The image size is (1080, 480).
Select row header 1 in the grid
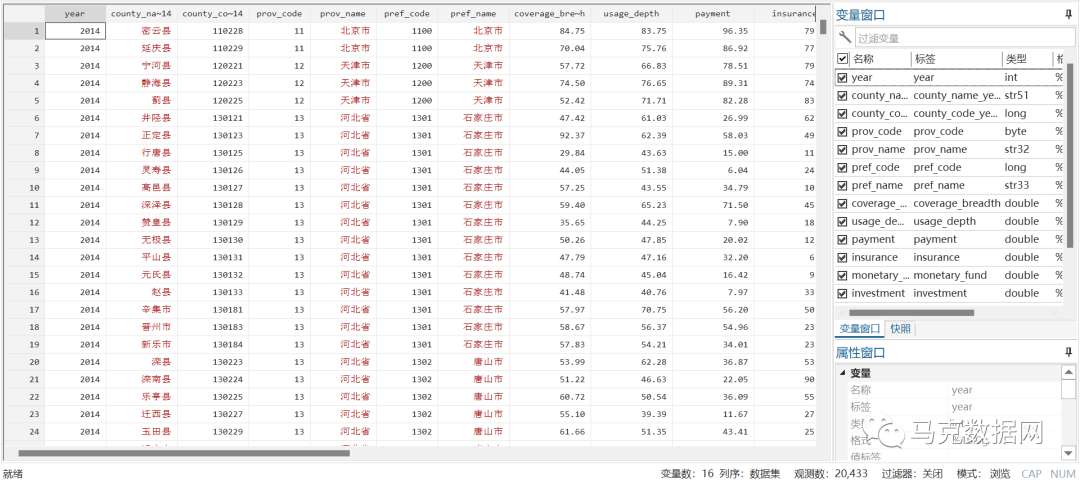click(x=22, y=31)
